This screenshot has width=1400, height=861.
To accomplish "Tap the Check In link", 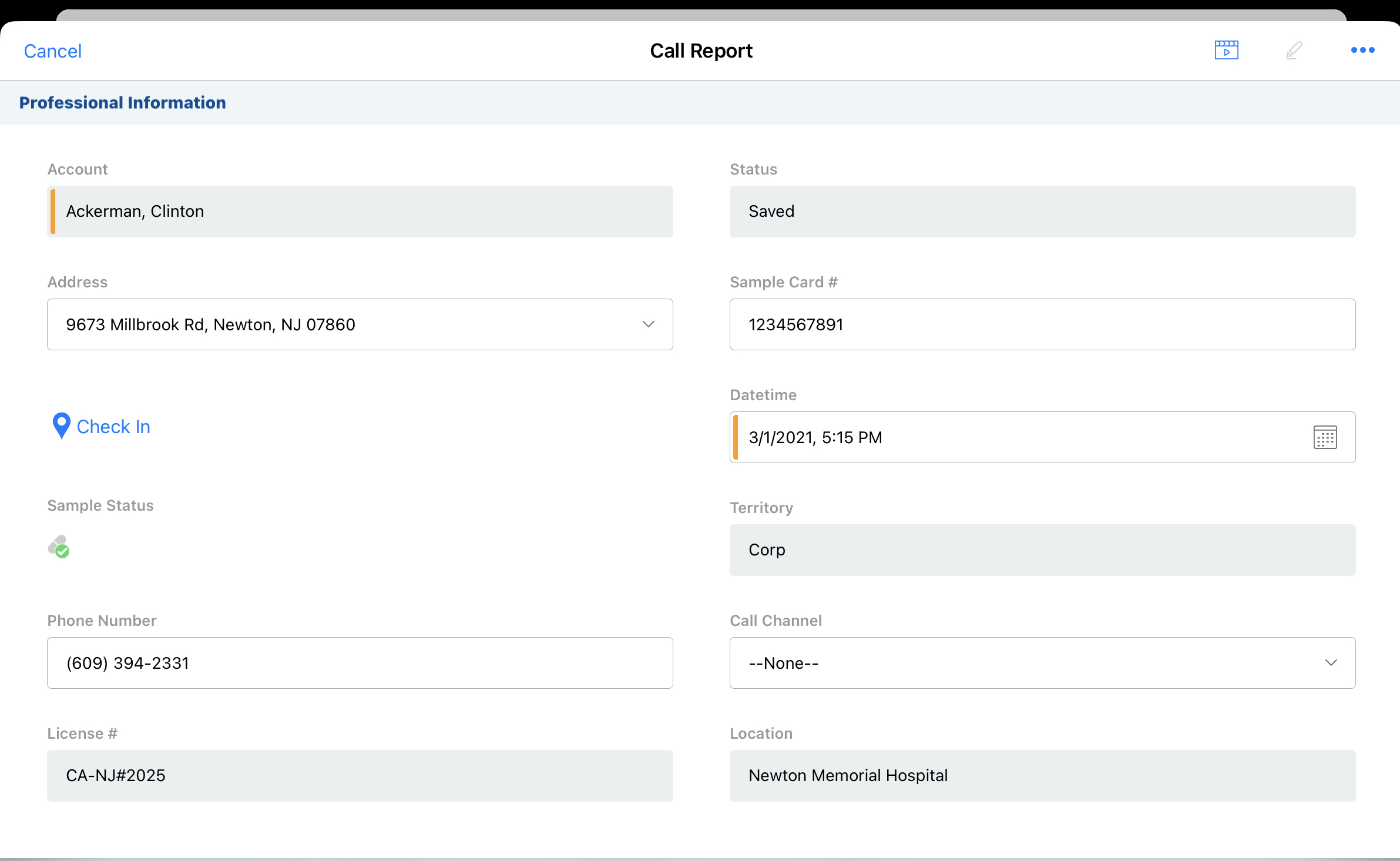I will (x=113, y=427).
